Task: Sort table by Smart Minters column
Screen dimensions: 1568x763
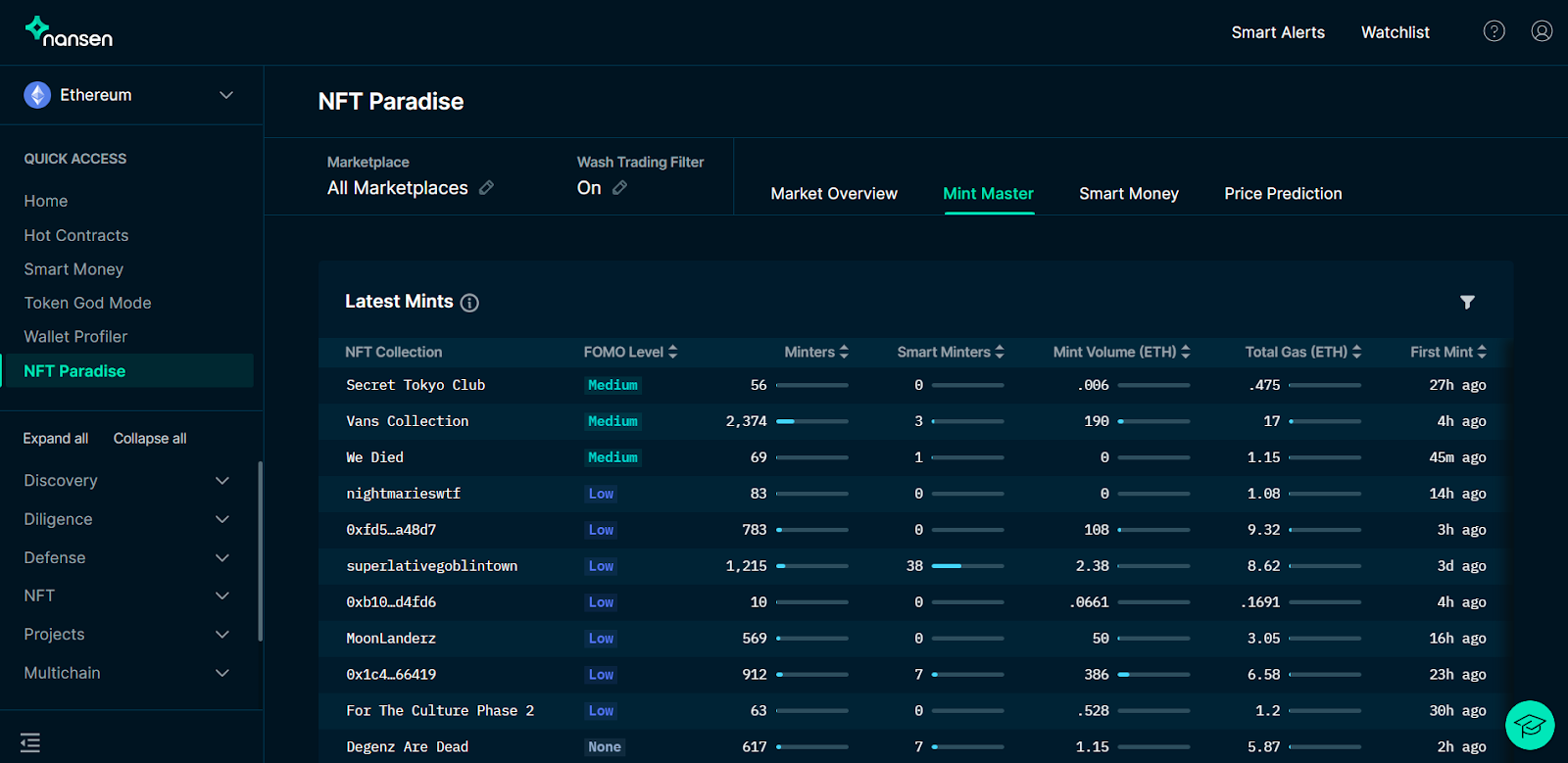Action: point(950,352)
